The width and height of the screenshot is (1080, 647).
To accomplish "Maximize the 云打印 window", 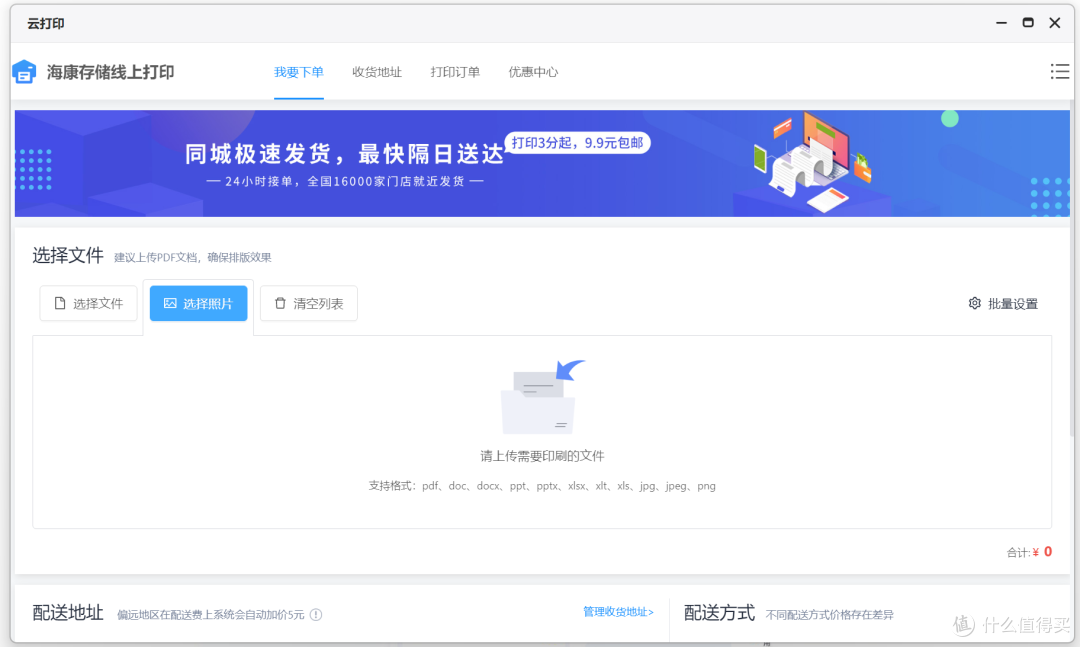I will (1028, 23).
